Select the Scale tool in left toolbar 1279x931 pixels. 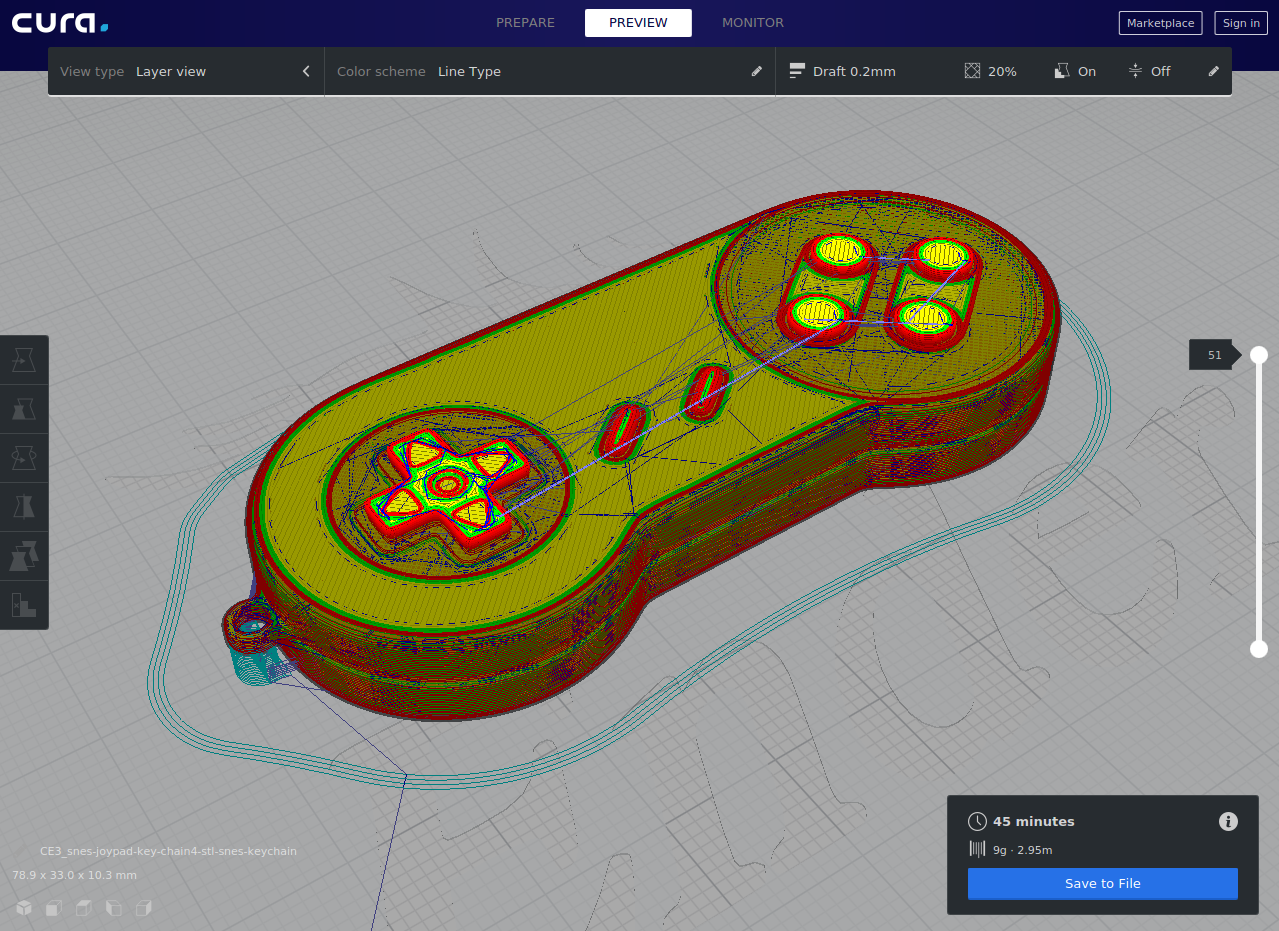coord(24,408)
